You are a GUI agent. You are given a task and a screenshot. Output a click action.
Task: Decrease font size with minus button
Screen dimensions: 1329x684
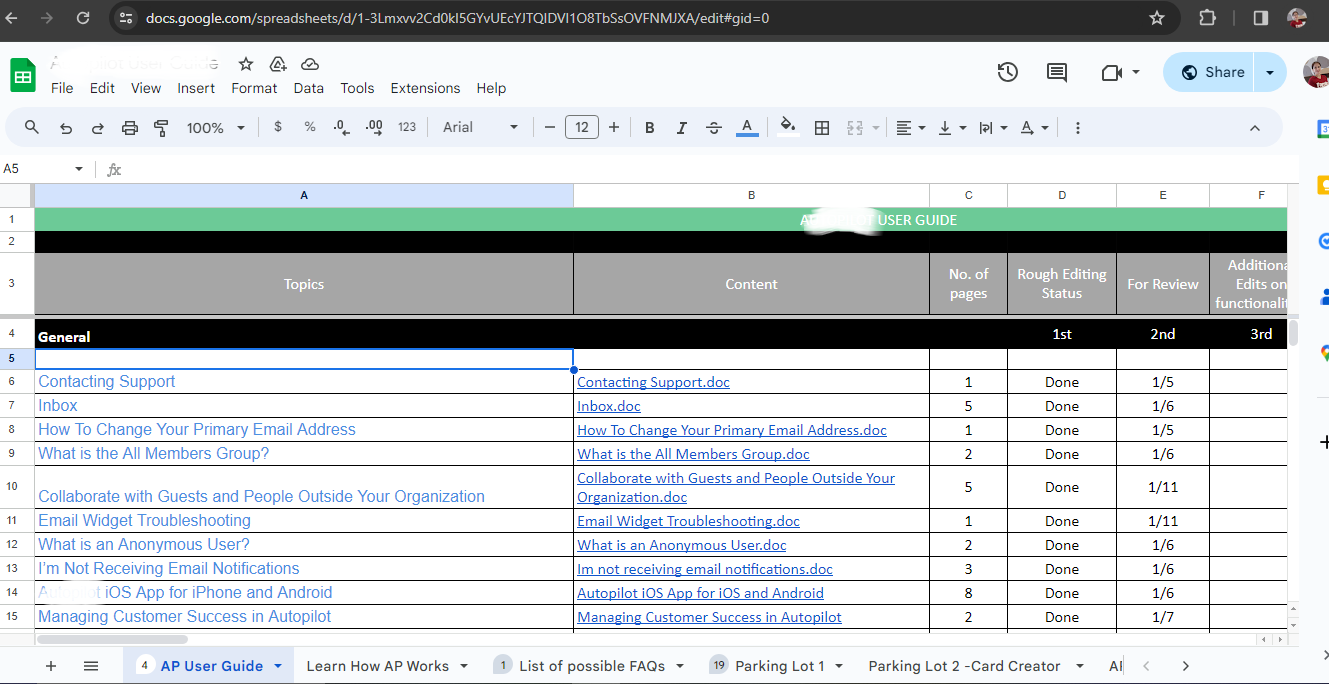550,127
